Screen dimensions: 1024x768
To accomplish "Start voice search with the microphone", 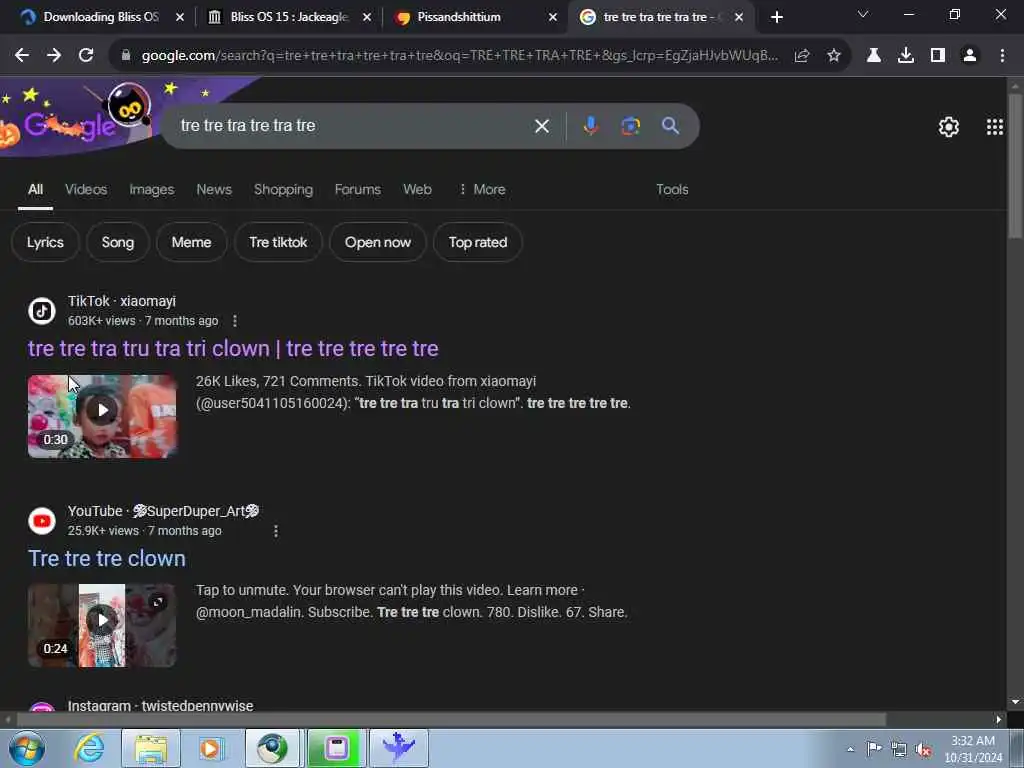I will (x=590, y=125).
